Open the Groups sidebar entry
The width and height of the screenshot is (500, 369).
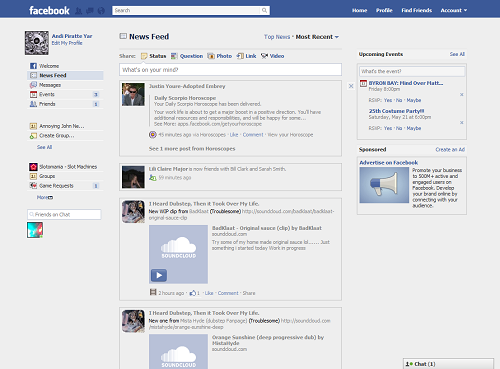[65, 176]
